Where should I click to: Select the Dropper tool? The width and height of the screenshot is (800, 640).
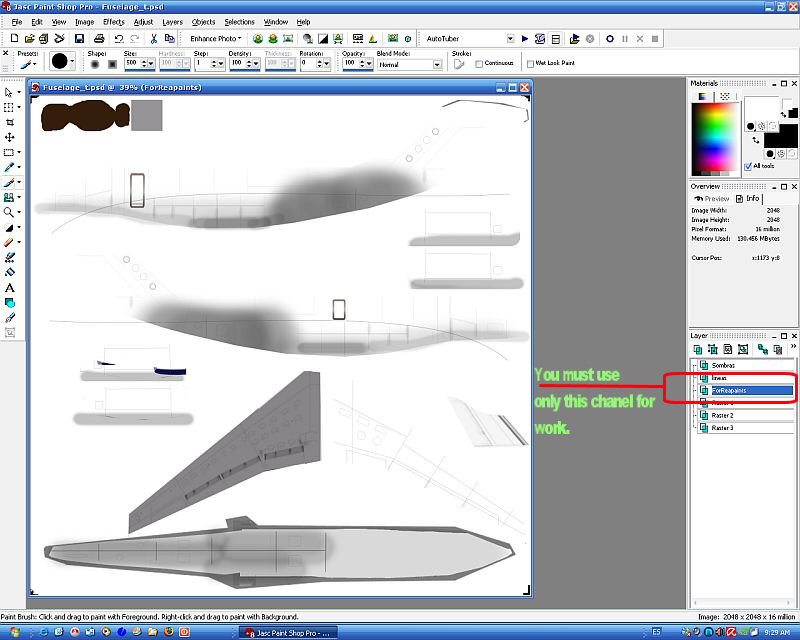[x=10, y=167]
